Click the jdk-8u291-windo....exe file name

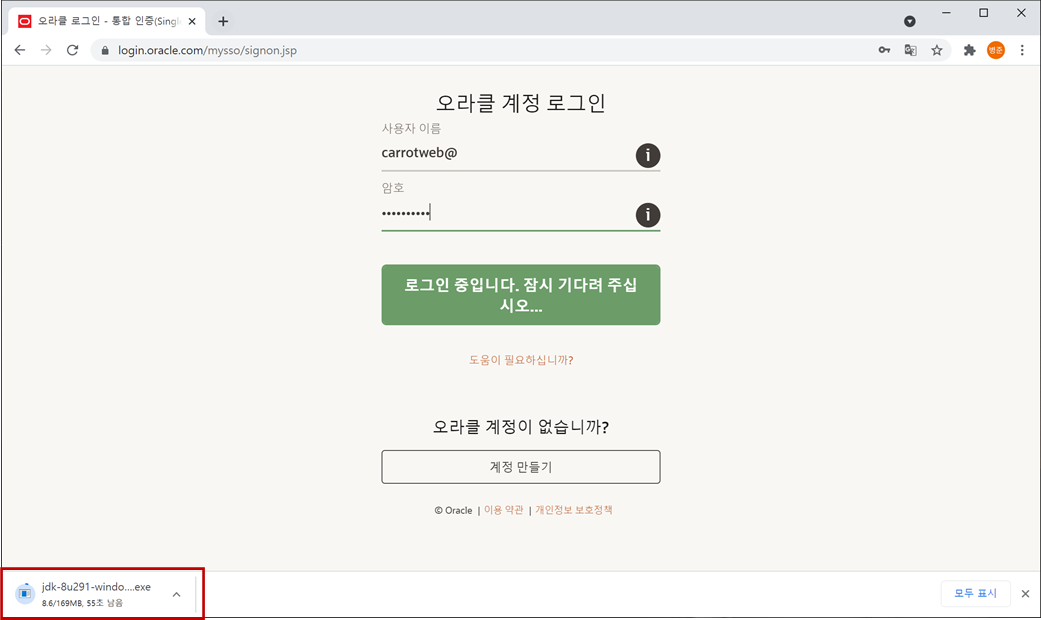(x=96, y=587)
